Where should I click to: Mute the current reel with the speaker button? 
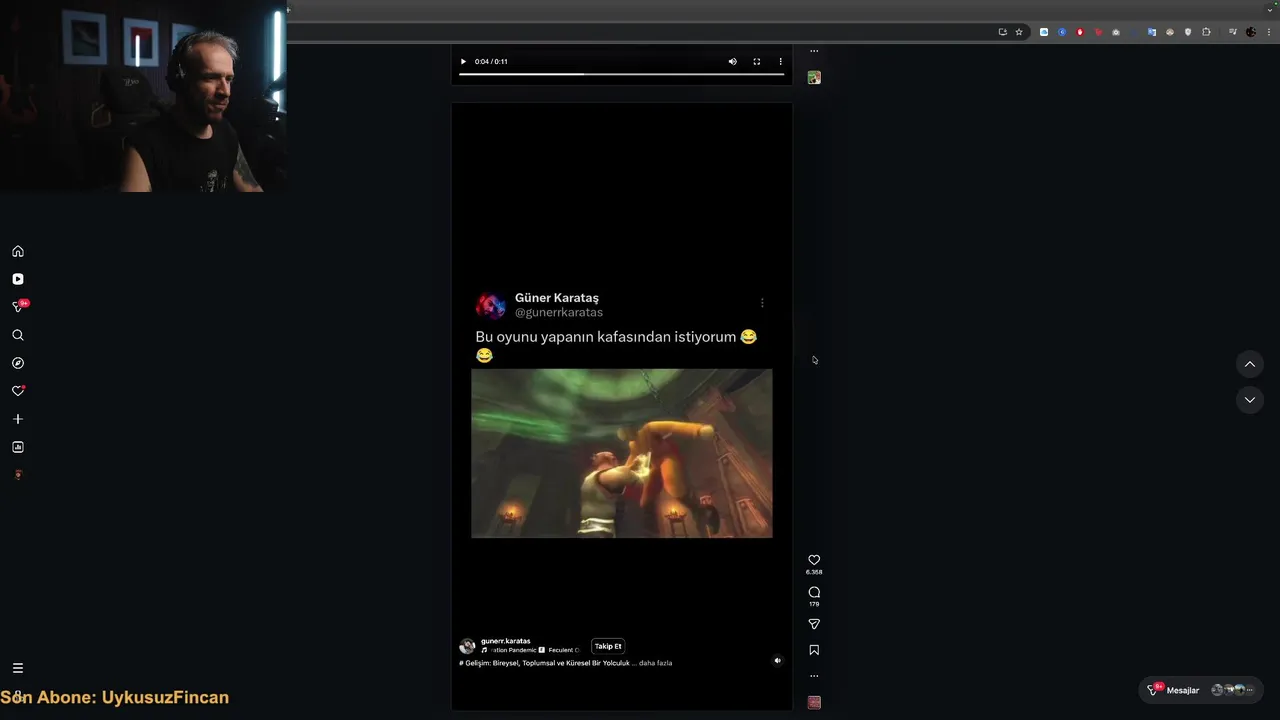[778, 660]
